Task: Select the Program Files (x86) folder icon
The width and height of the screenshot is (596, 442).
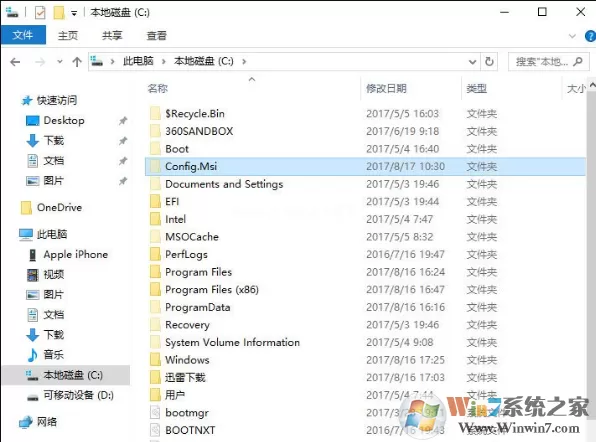Action: (x=155, y=290)
